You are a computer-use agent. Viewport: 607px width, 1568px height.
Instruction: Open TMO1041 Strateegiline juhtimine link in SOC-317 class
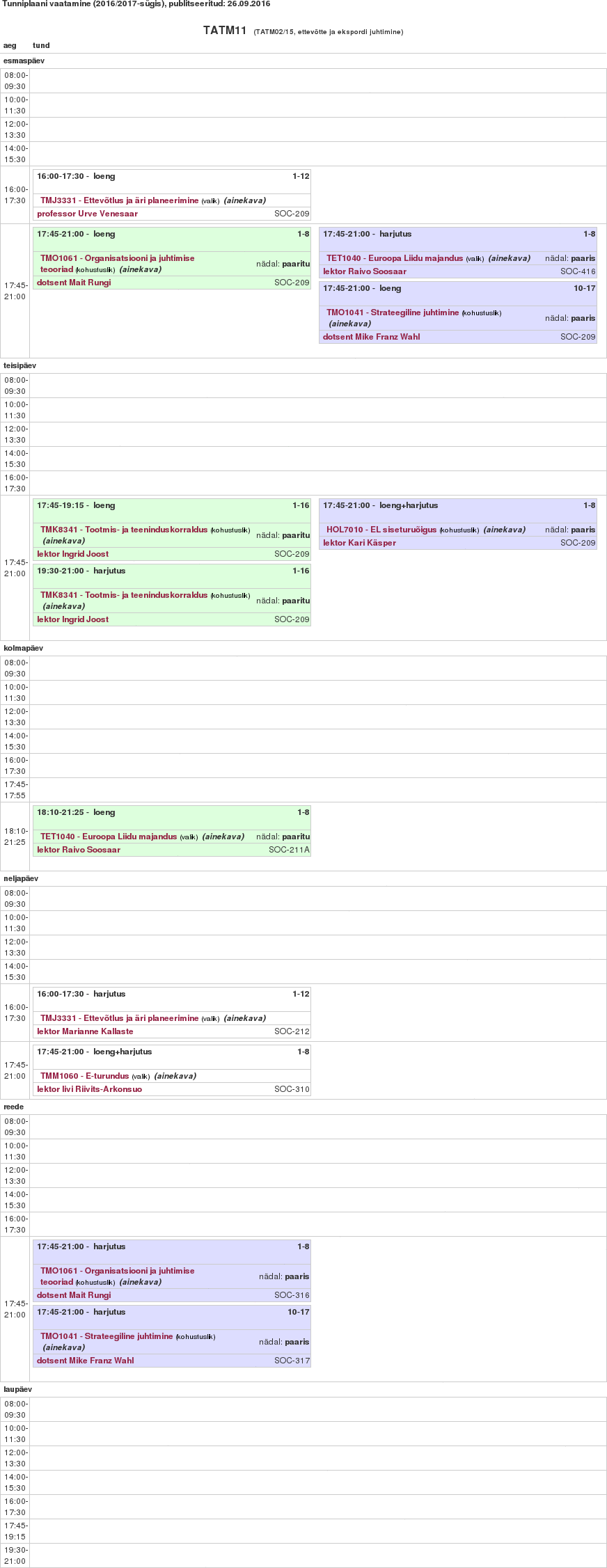107,1336
